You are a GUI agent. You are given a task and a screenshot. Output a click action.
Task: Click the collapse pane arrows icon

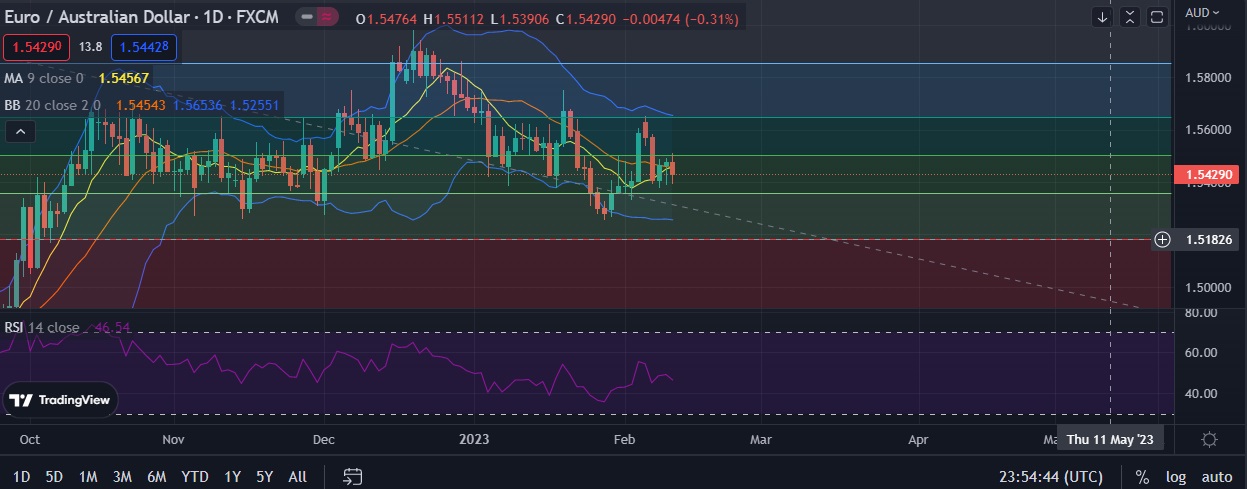[1130, 17]
